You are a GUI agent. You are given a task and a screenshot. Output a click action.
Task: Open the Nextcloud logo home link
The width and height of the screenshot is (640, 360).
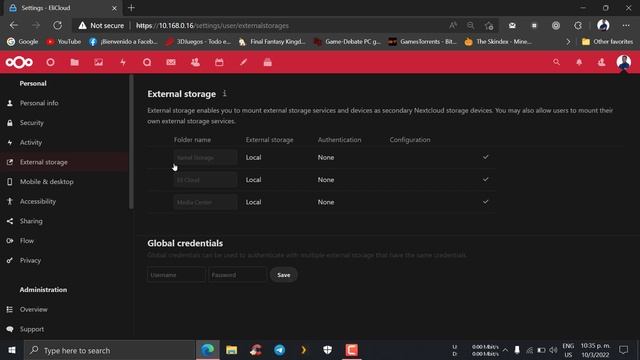pos(19,62)
